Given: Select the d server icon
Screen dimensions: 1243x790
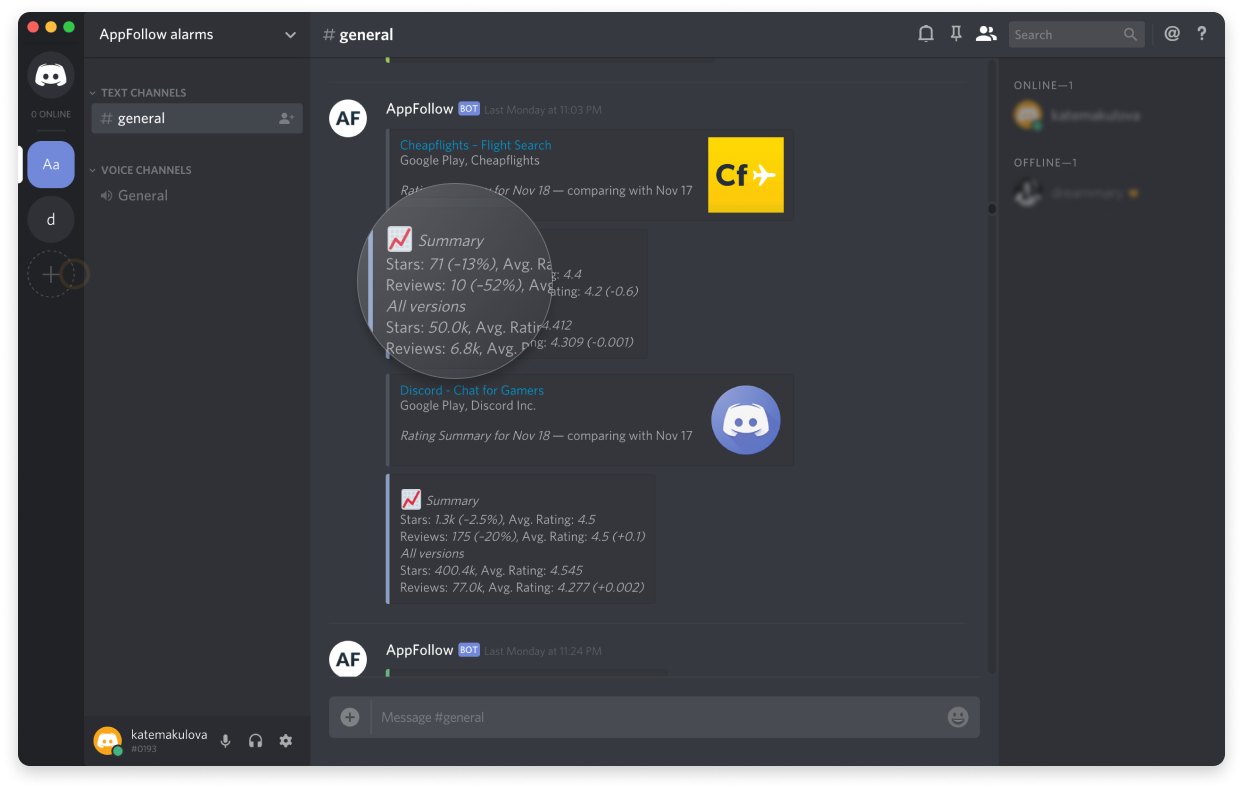Looking at the screenshot, I should click(x=51, y=219).
